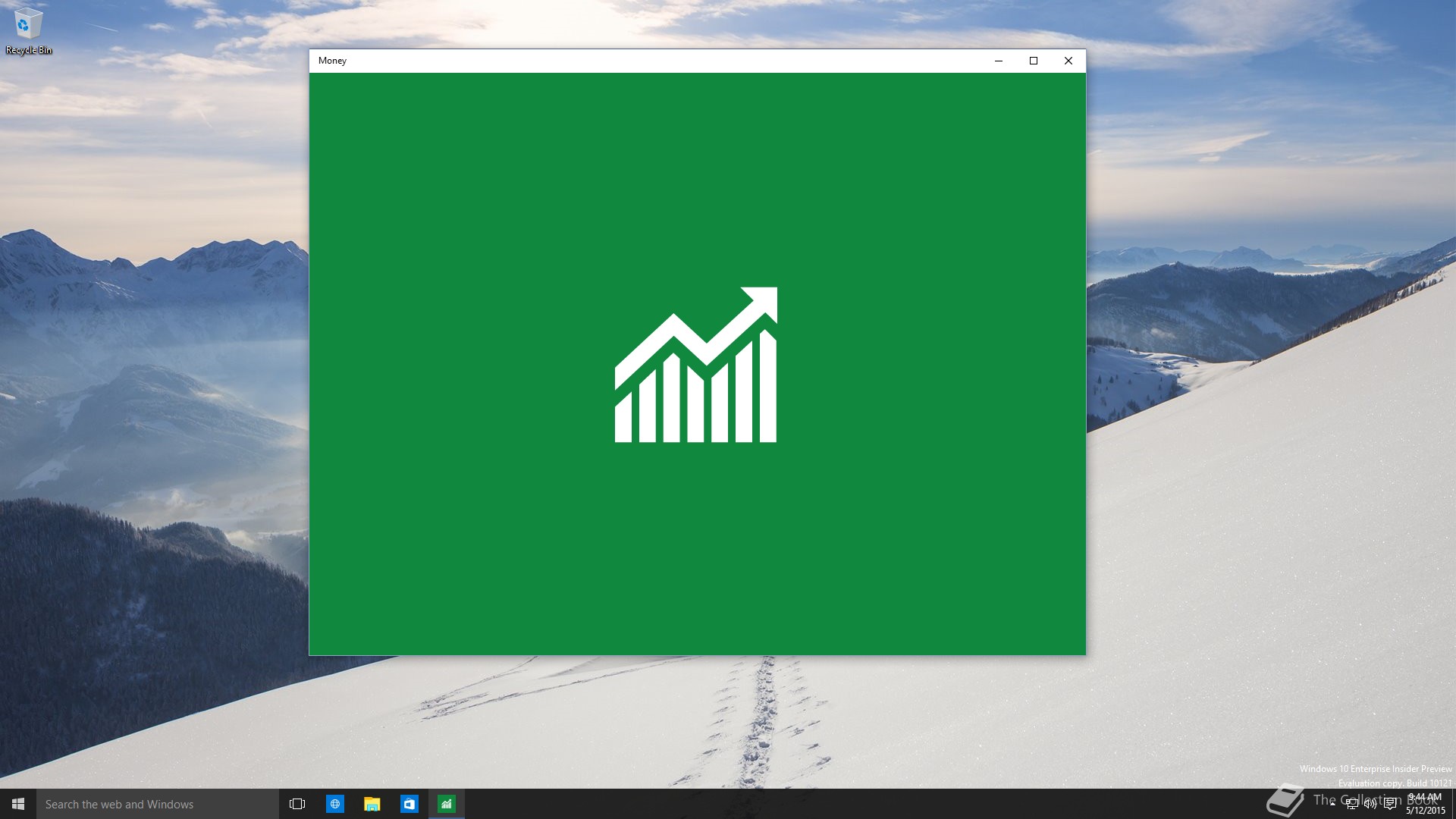Click the 'Search the web and Windows' box
This screenshot has height=819, width=1456.
click(158, 804)
